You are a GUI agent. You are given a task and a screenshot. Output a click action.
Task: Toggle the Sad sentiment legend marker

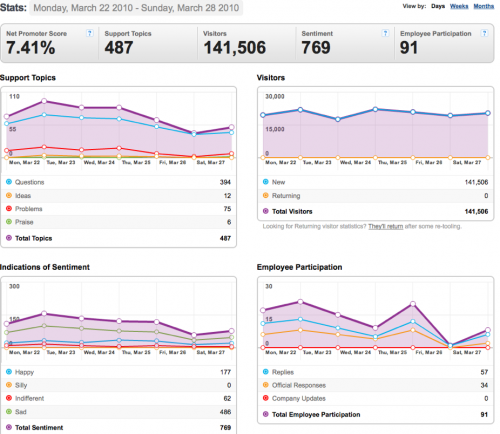(9, 411)
